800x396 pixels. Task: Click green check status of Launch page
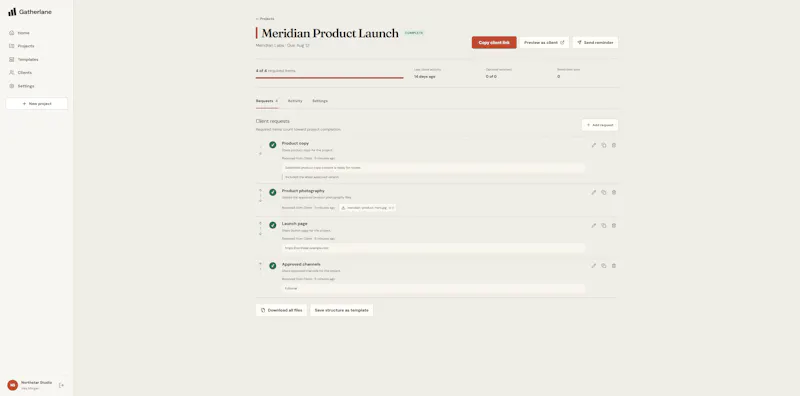(x=272, y=225)
